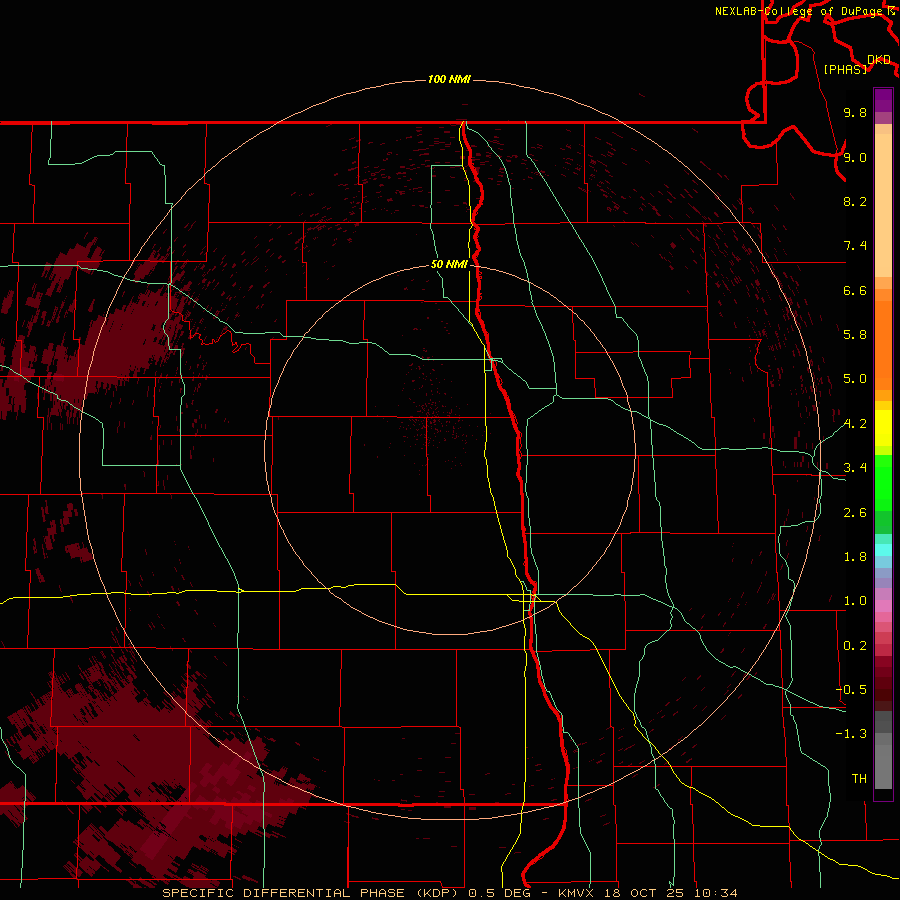900x900 pixels.
Task: Pick the purple band atop the color scale
Action: tap(883, 100)
